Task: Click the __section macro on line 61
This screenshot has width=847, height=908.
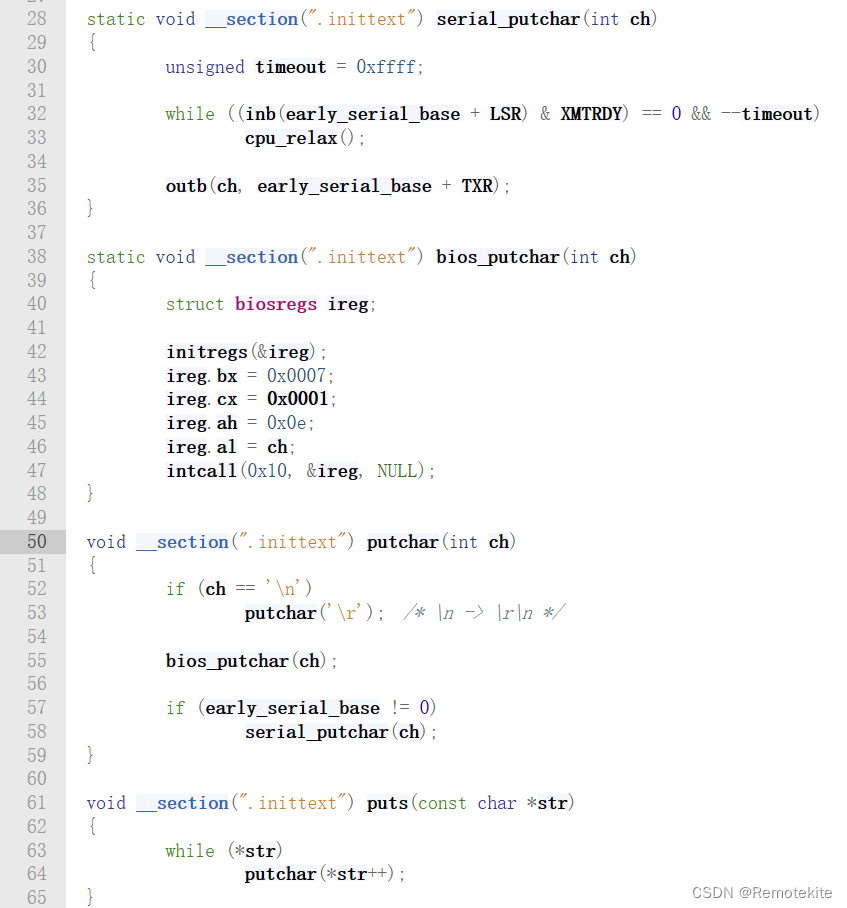Action: [182, 803]
